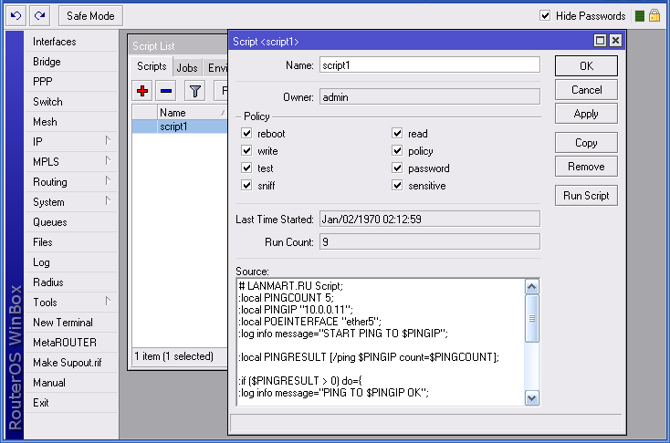Click the Apply button

pos(586,114)
